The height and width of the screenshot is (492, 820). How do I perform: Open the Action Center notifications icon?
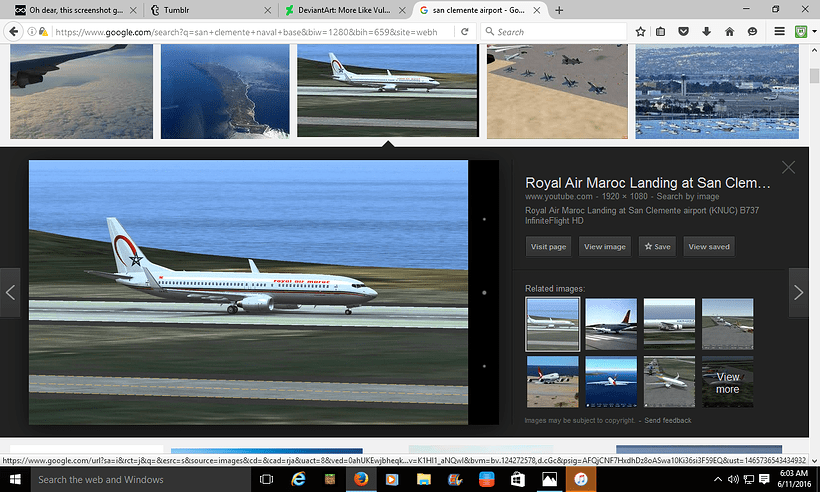[764, 479]
